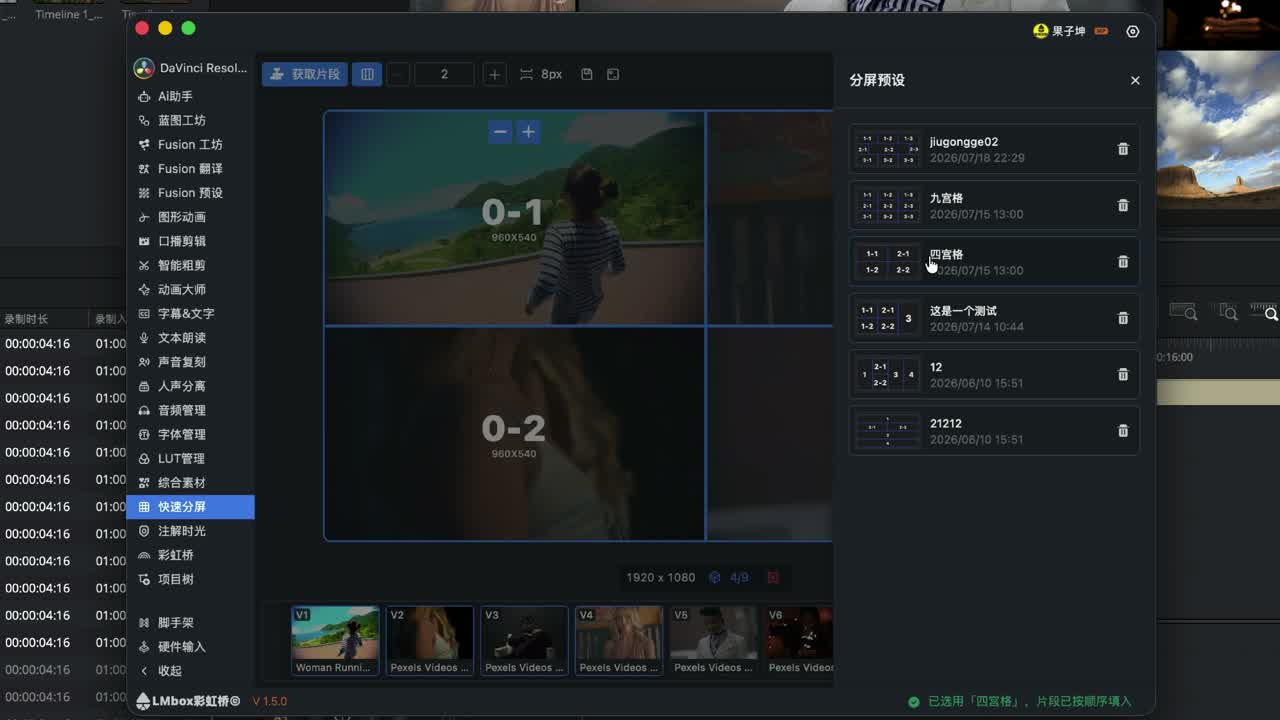Click plus button on cell 0-1
1280x720 pixels.
[528, 131]
